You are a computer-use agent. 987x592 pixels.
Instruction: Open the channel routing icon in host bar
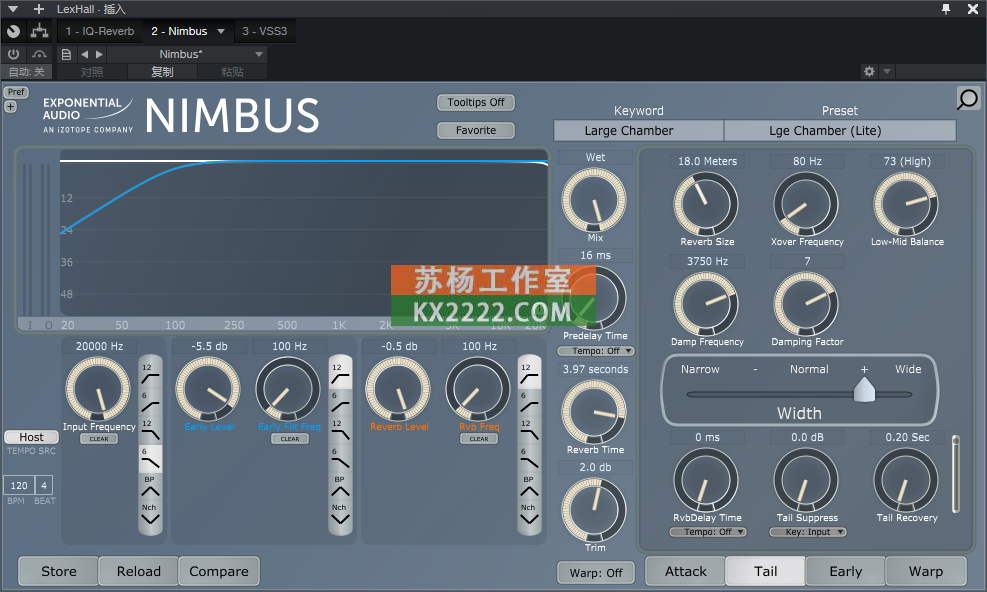pos(39,31)
